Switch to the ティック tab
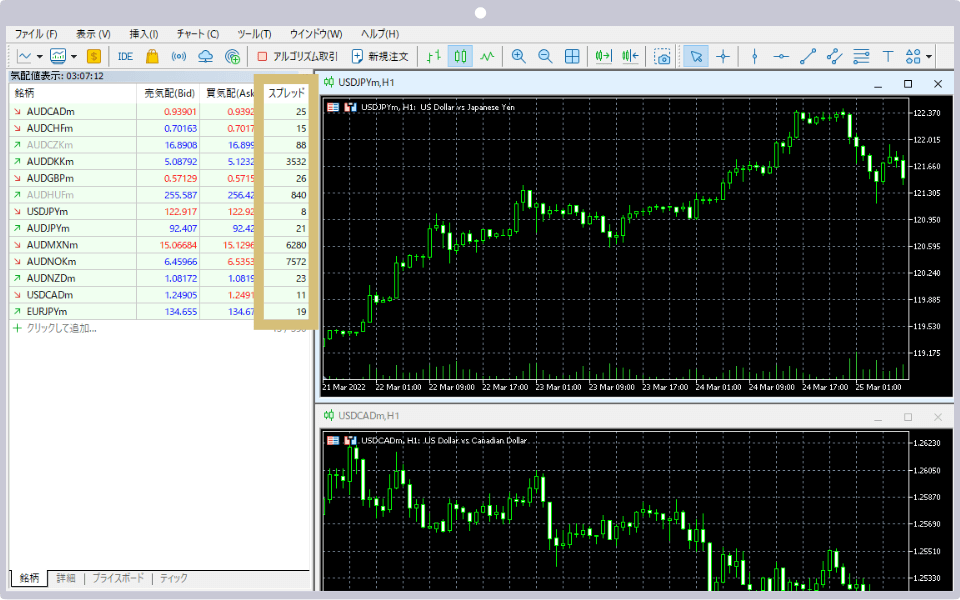Image resolution: width=960 pixels, height=600 pixels. [x=174, y=578]
